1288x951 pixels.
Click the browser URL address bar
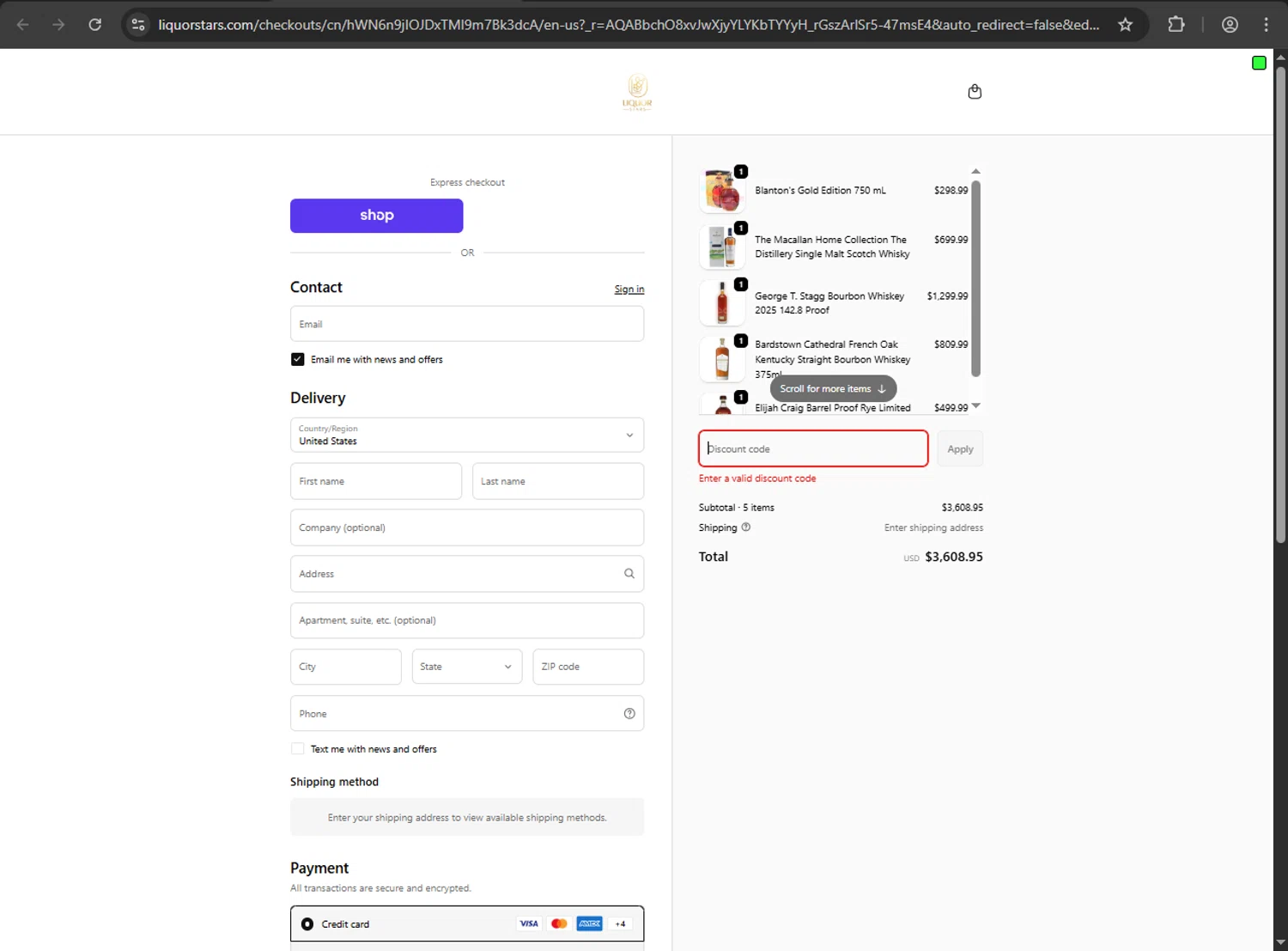click(x=629, y=25)
